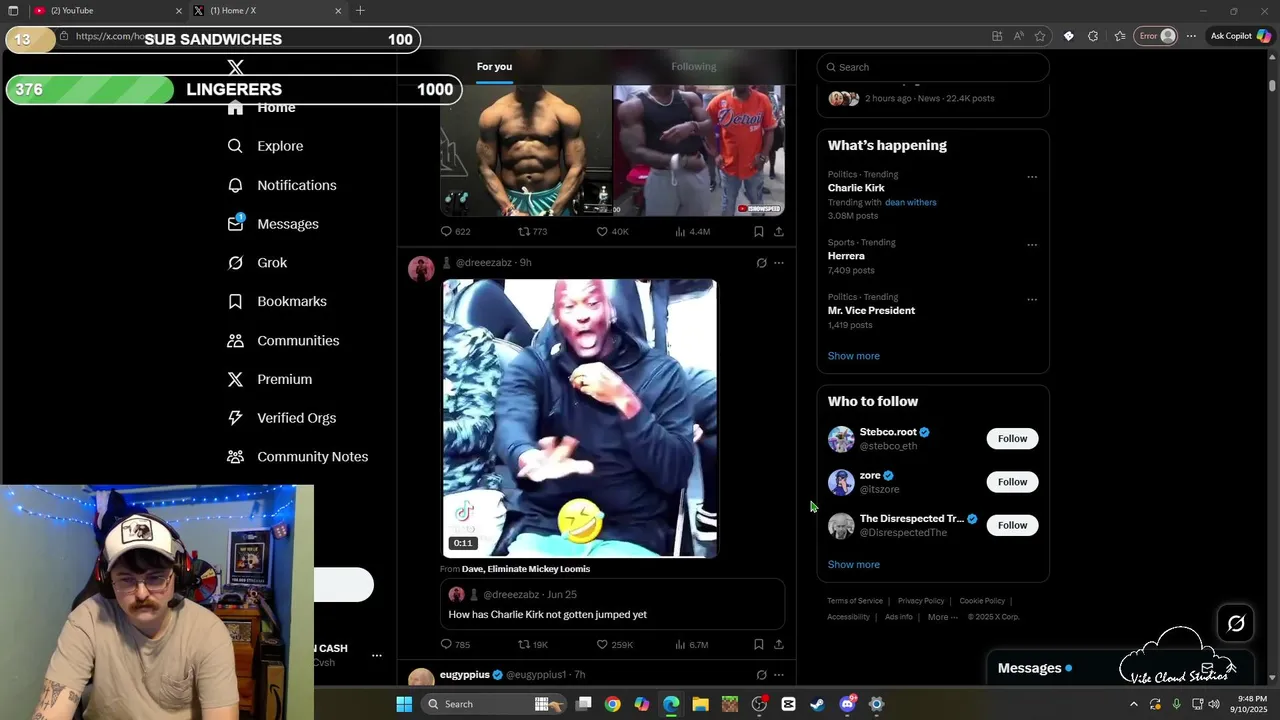Open the Privacy Policy link
The width and height of the screenshot is (1280, 720).
coord(921,601)
